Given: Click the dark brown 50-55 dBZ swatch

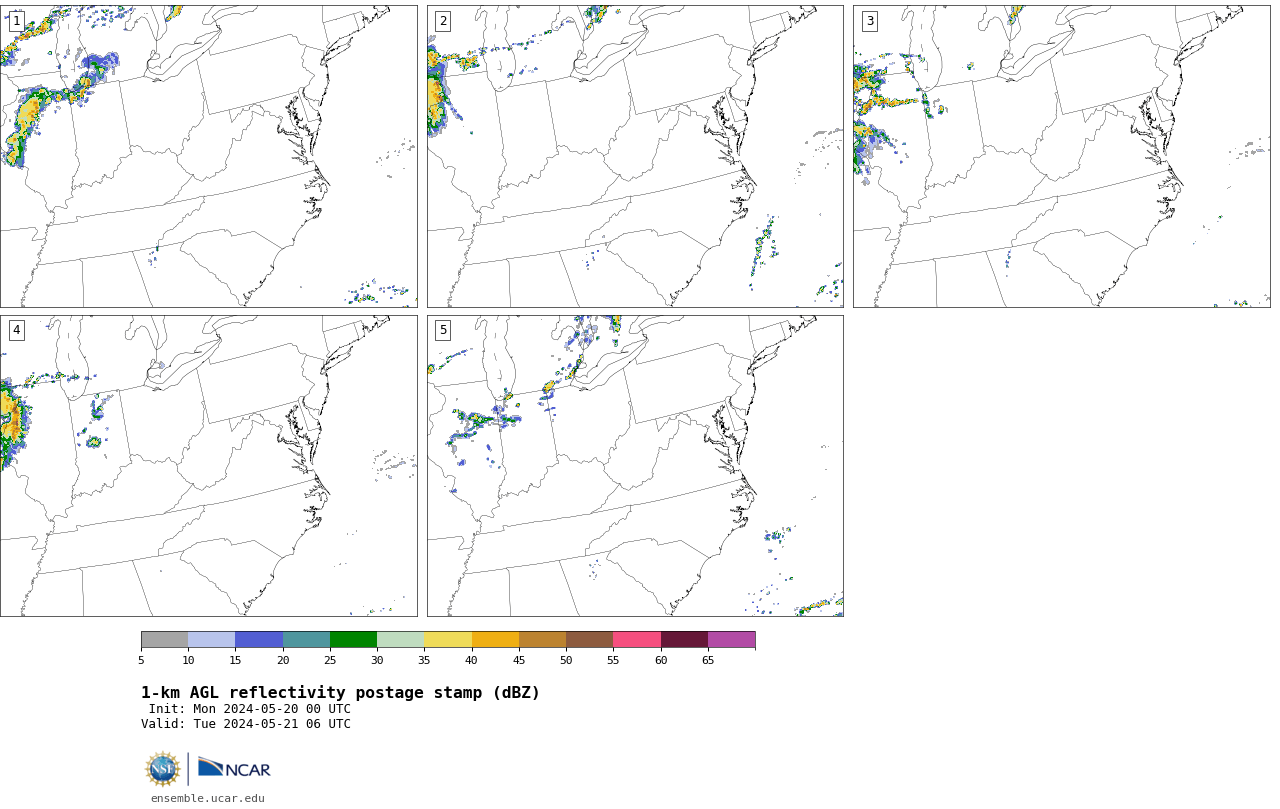Looking at the screenshot, I should [x=589, y=640].
